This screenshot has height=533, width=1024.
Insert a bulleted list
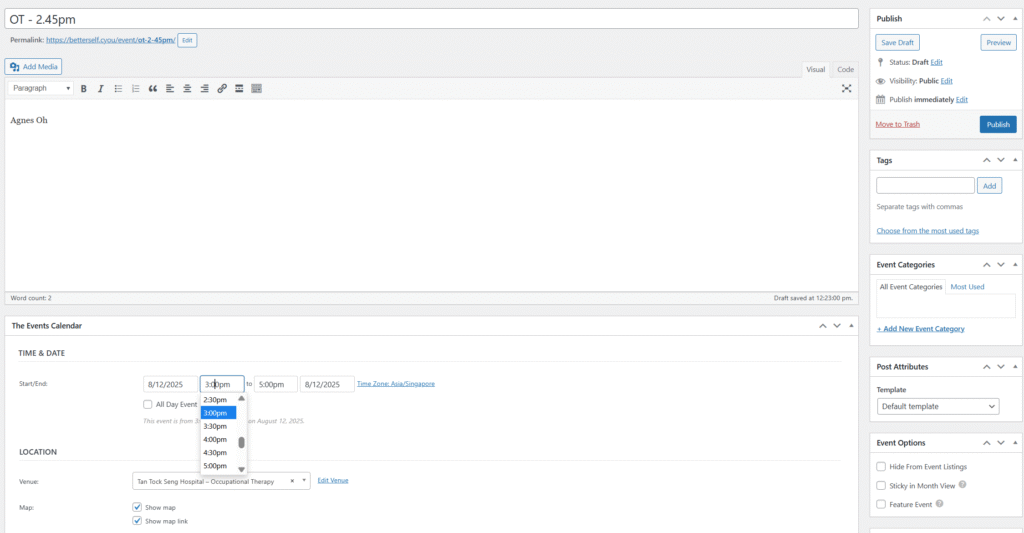[118, 89]
